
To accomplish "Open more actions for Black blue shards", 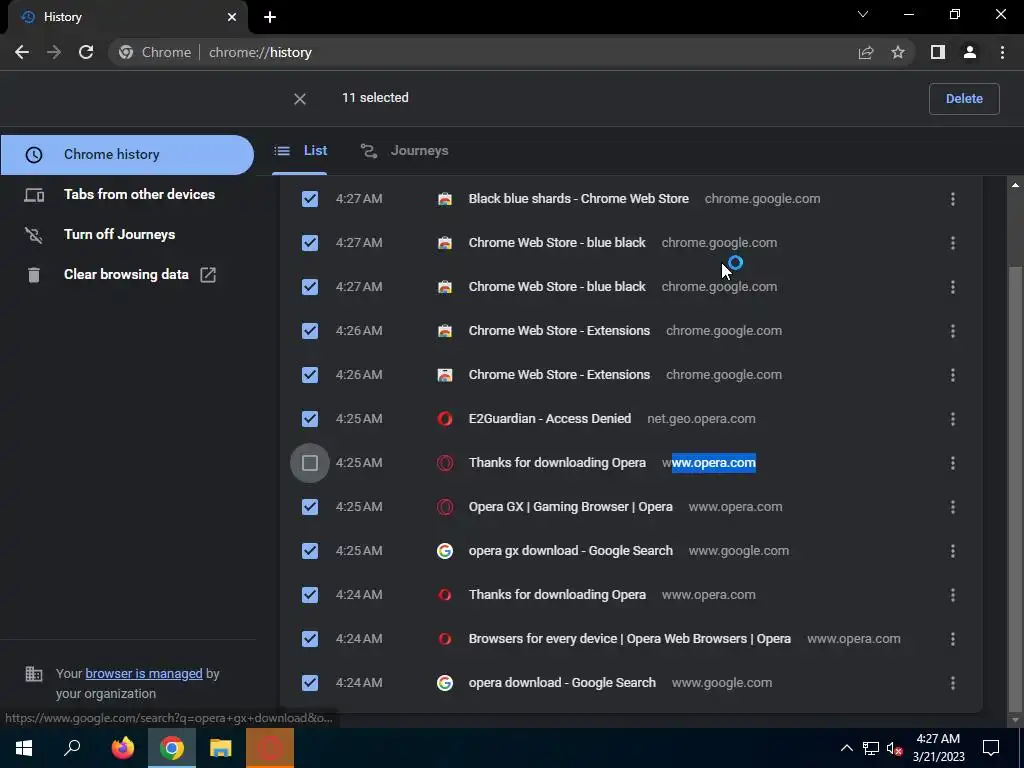I will (953, 199).
